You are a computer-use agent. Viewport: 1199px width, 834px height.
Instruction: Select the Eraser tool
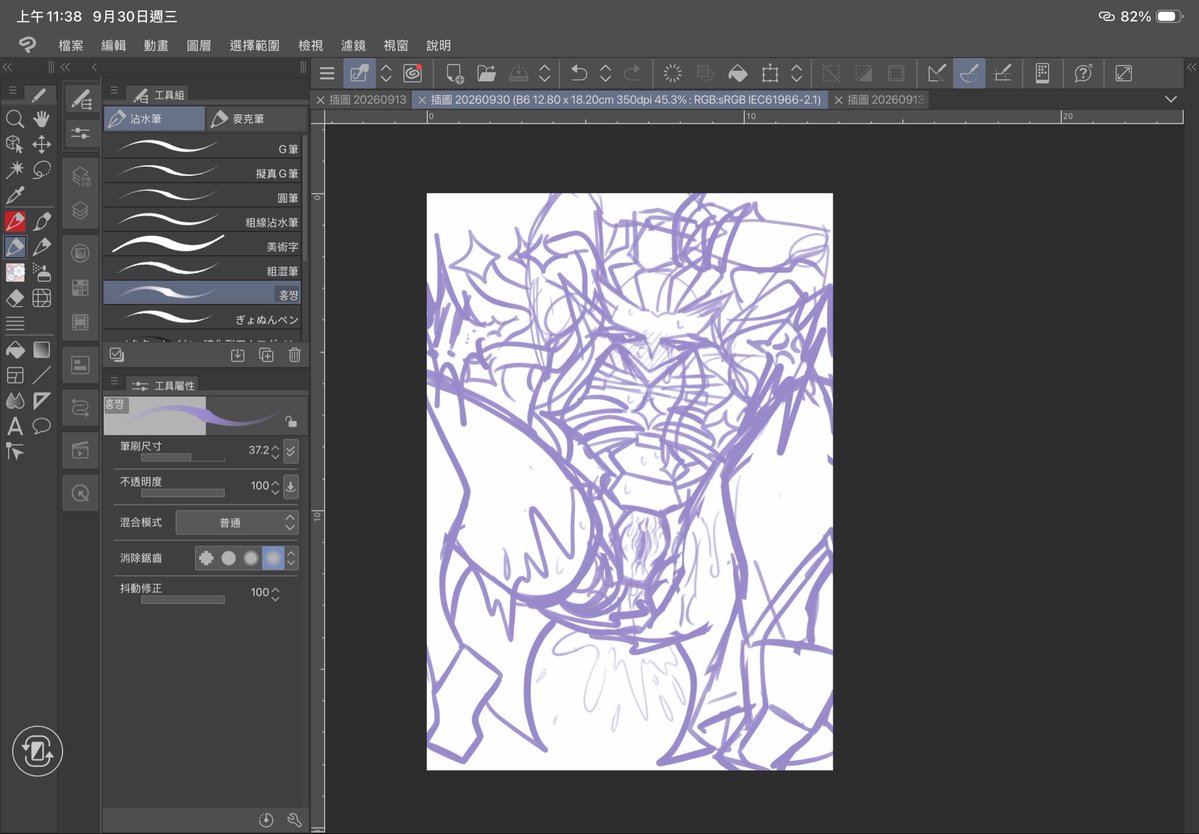[x=15, y=298]
